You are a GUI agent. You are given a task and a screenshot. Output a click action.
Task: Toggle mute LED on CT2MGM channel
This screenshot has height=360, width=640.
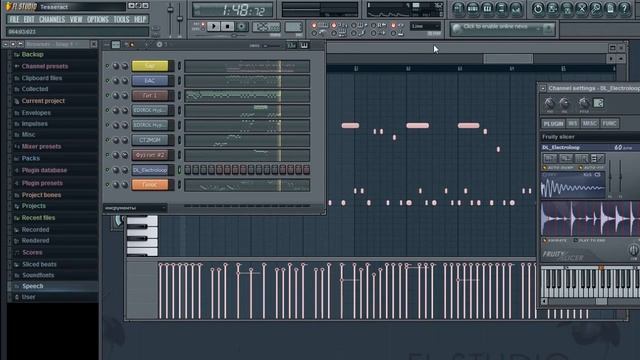pyautogui.click(x=107, y=140)
